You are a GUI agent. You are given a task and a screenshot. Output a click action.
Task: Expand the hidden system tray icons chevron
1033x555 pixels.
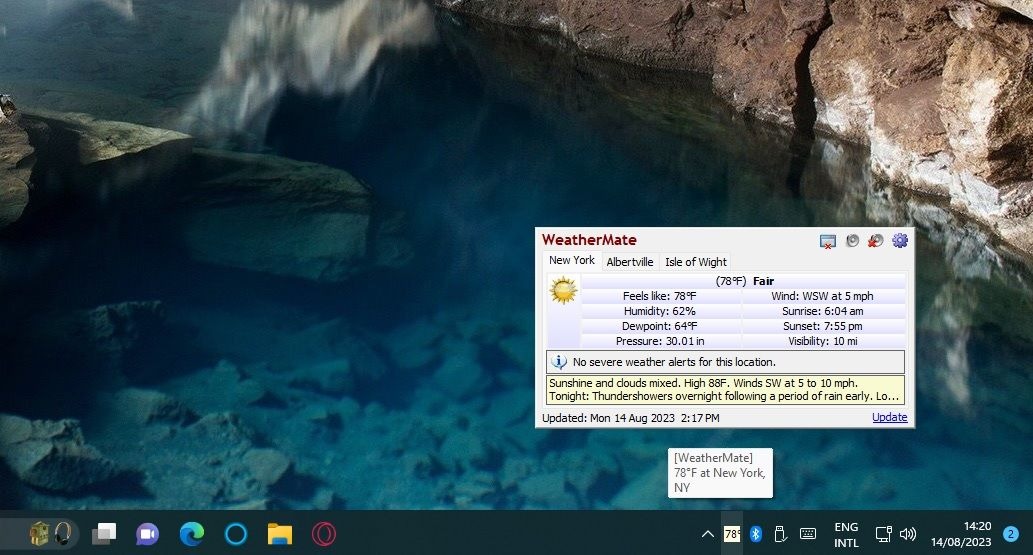(708, 534)
